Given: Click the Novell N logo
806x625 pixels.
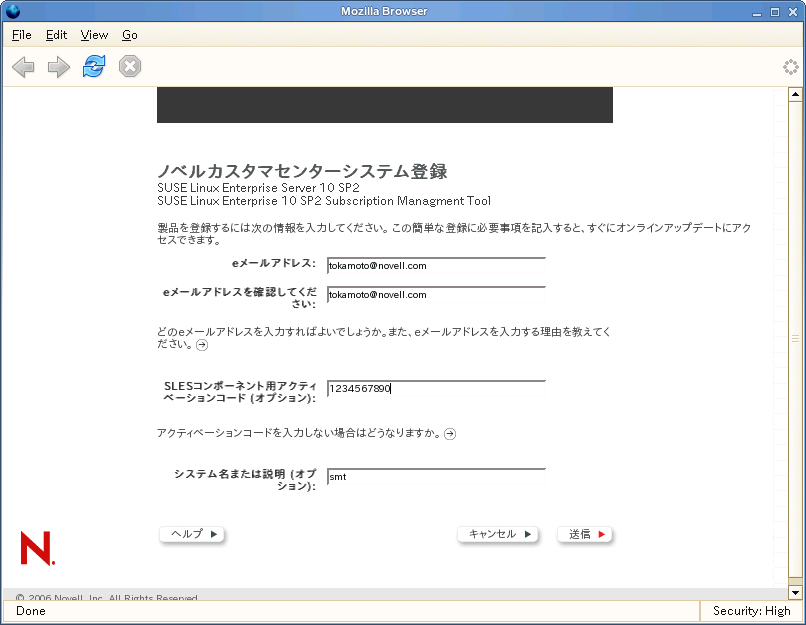Looking at the screenshot, I should (37, 548).
